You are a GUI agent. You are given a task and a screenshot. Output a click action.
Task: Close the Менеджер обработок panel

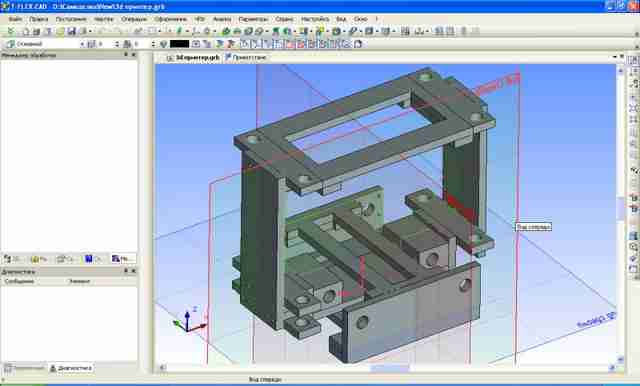[133, 54]
